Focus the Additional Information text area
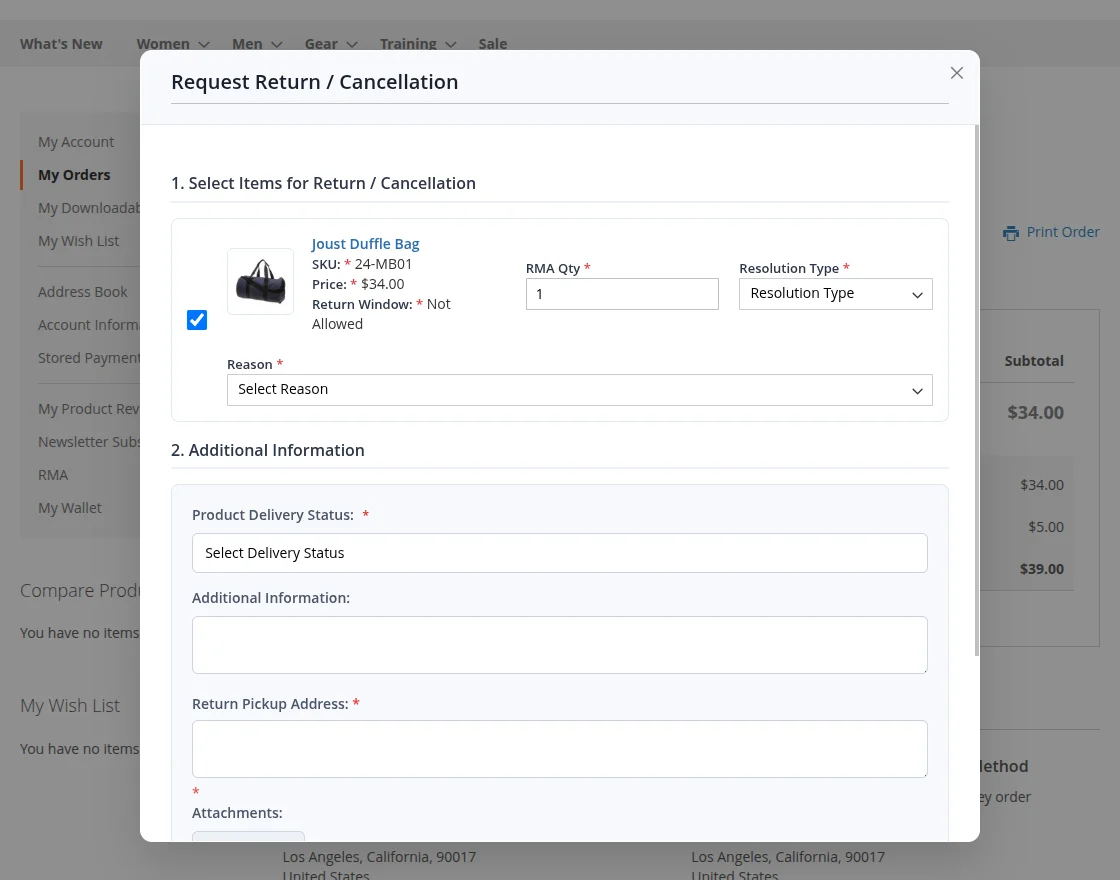 coord(559,645)
